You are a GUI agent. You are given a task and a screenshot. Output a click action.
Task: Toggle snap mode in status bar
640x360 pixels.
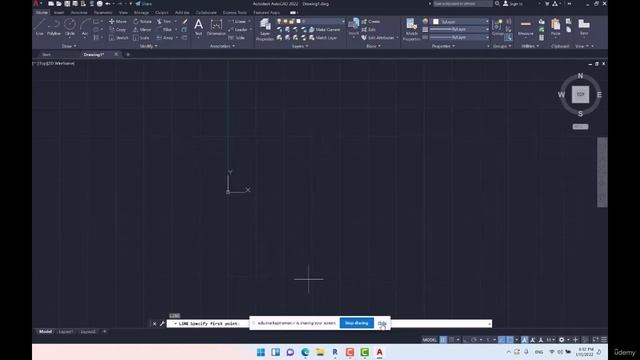[x=451, y=340]
